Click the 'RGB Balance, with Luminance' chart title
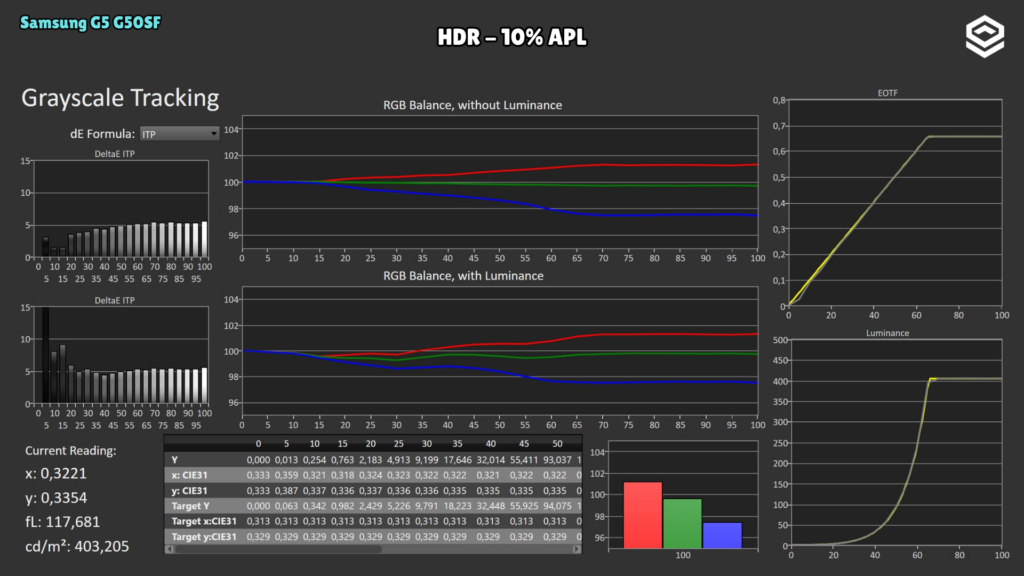The width and height of the screenshot is (1024, 576). 463,276
